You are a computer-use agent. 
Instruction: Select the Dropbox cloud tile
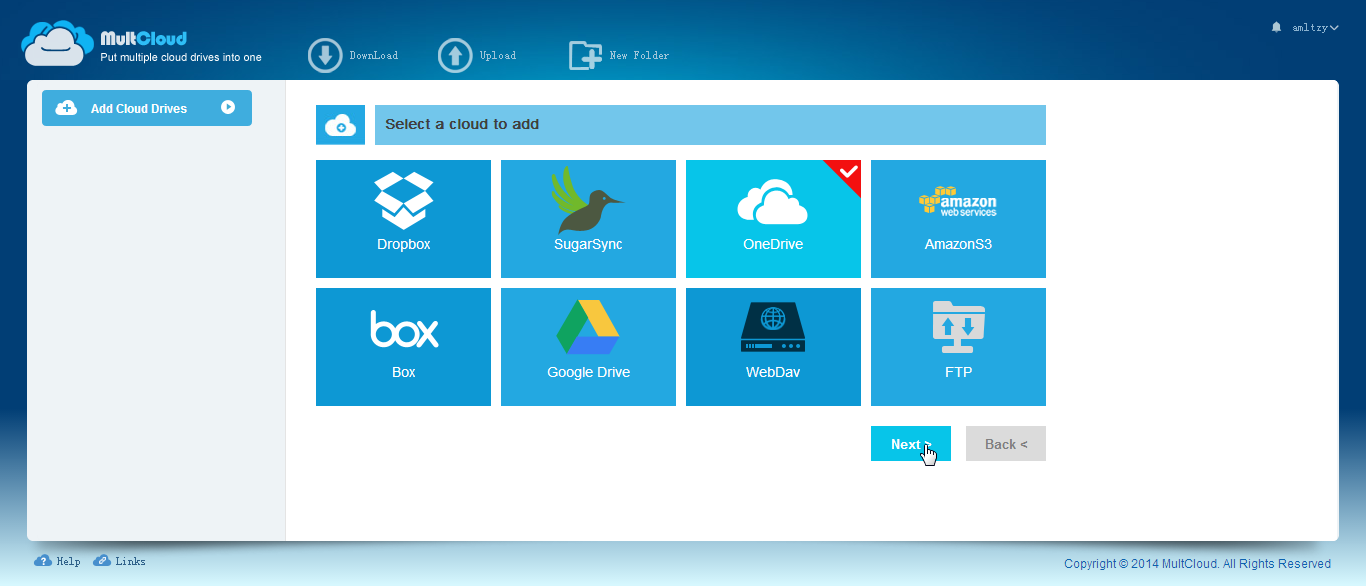[x=403, y=218]
